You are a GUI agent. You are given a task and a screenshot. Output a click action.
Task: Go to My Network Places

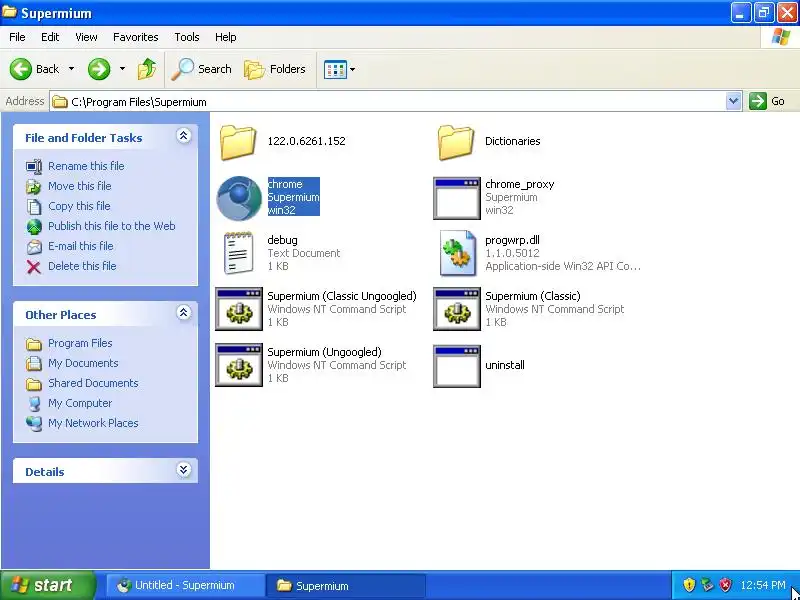[93, 423]
